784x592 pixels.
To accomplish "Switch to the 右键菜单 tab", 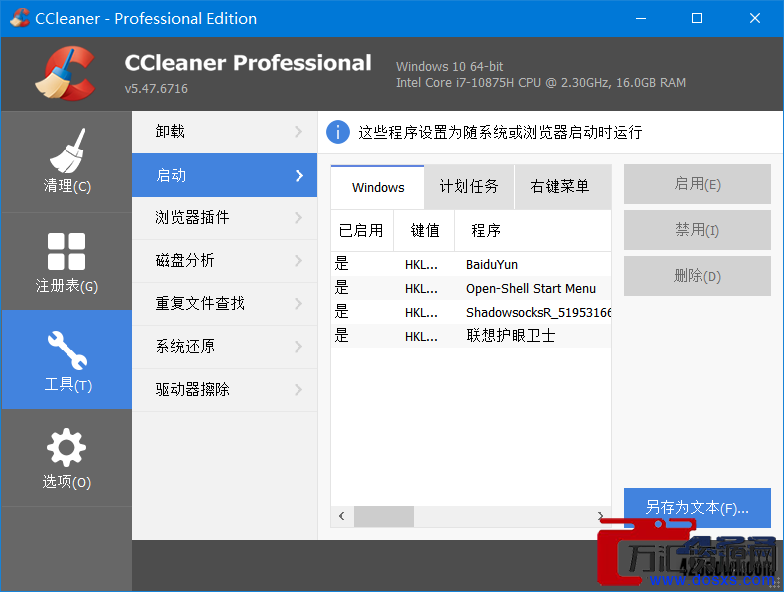I will coord(562,187).
